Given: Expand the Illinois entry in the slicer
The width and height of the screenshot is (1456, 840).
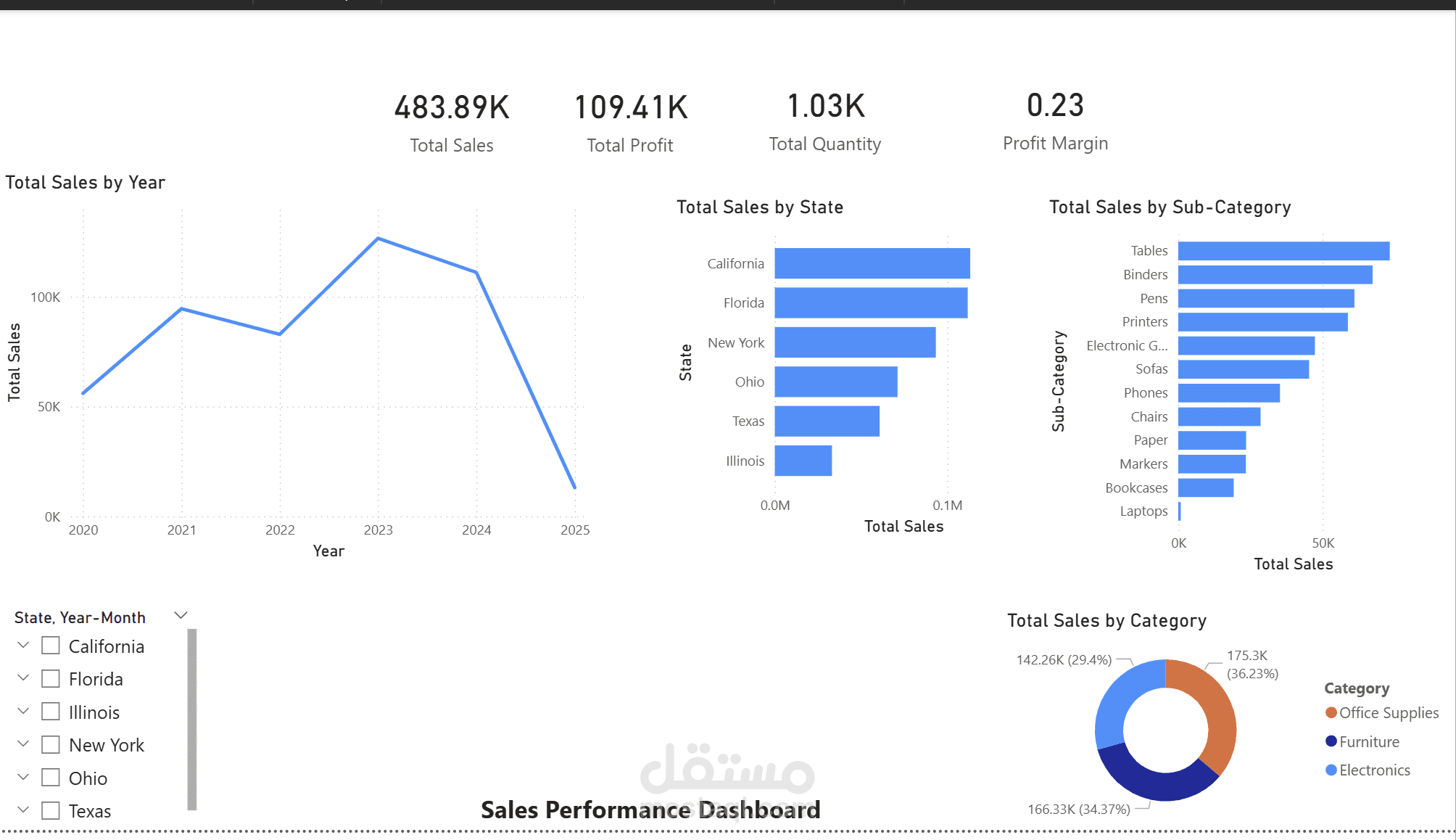Looking at the screenshot, I should click(22, 710).
